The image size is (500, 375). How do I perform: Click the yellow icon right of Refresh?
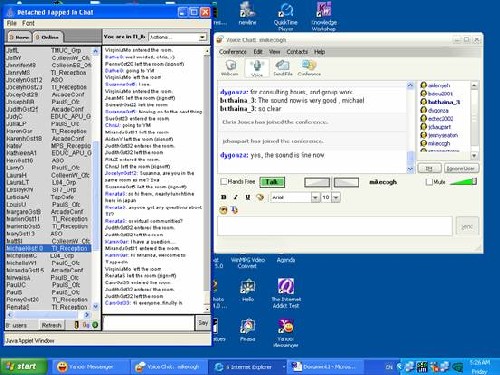pos(77,325)
